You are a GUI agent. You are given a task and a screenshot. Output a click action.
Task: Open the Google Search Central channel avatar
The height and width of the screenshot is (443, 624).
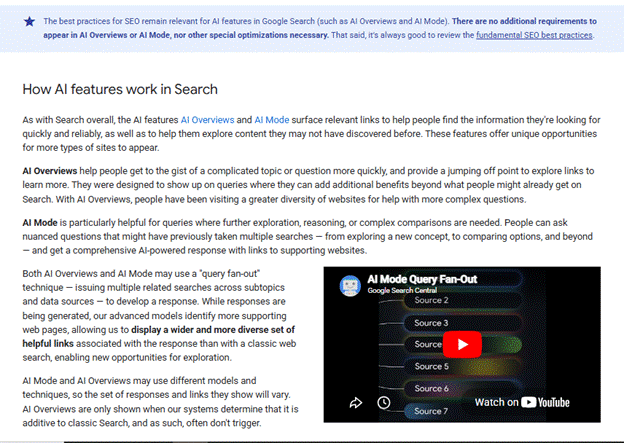tap(350, 286)
